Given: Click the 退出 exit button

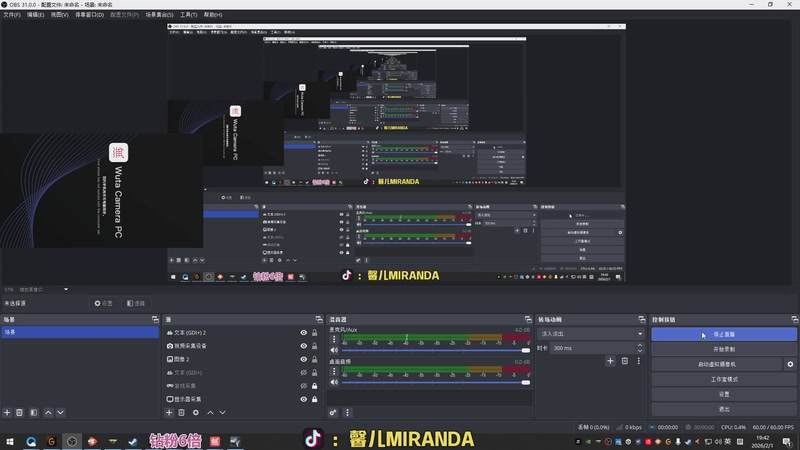Looking at the screenshot, I should click(x=724, y=409).
